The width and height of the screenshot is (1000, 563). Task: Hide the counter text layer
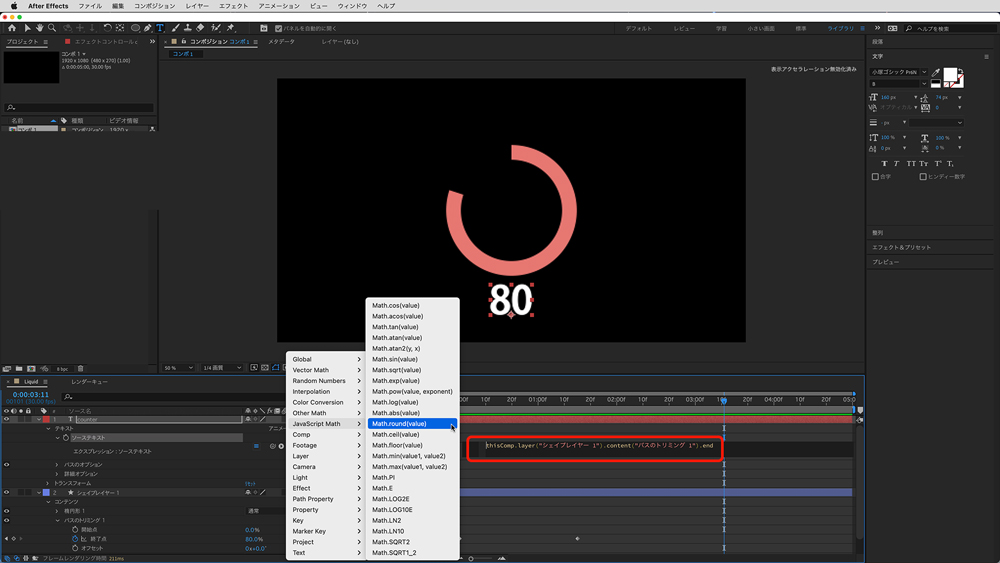click(7, 420)
